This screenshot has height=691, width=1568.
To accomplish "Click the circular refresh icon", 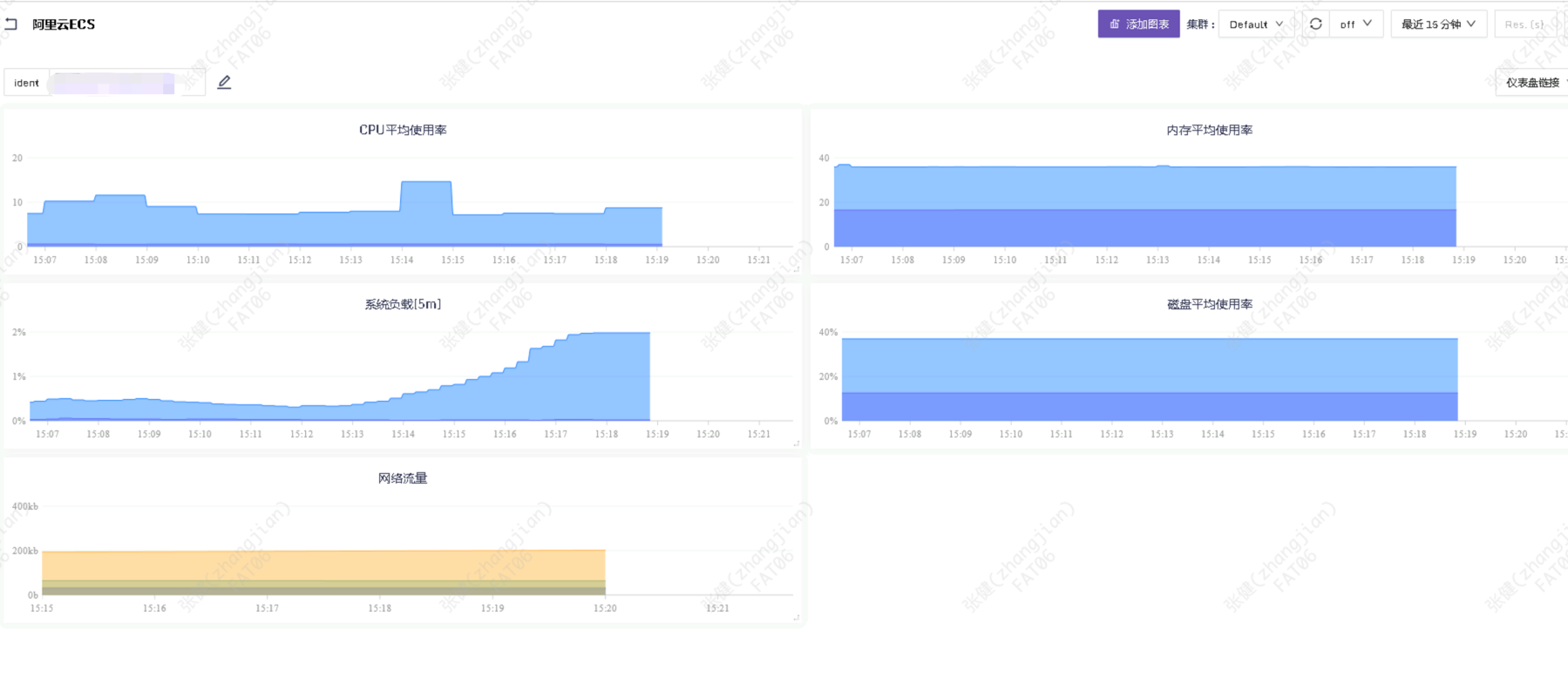I will click(x=1315, y=24).
